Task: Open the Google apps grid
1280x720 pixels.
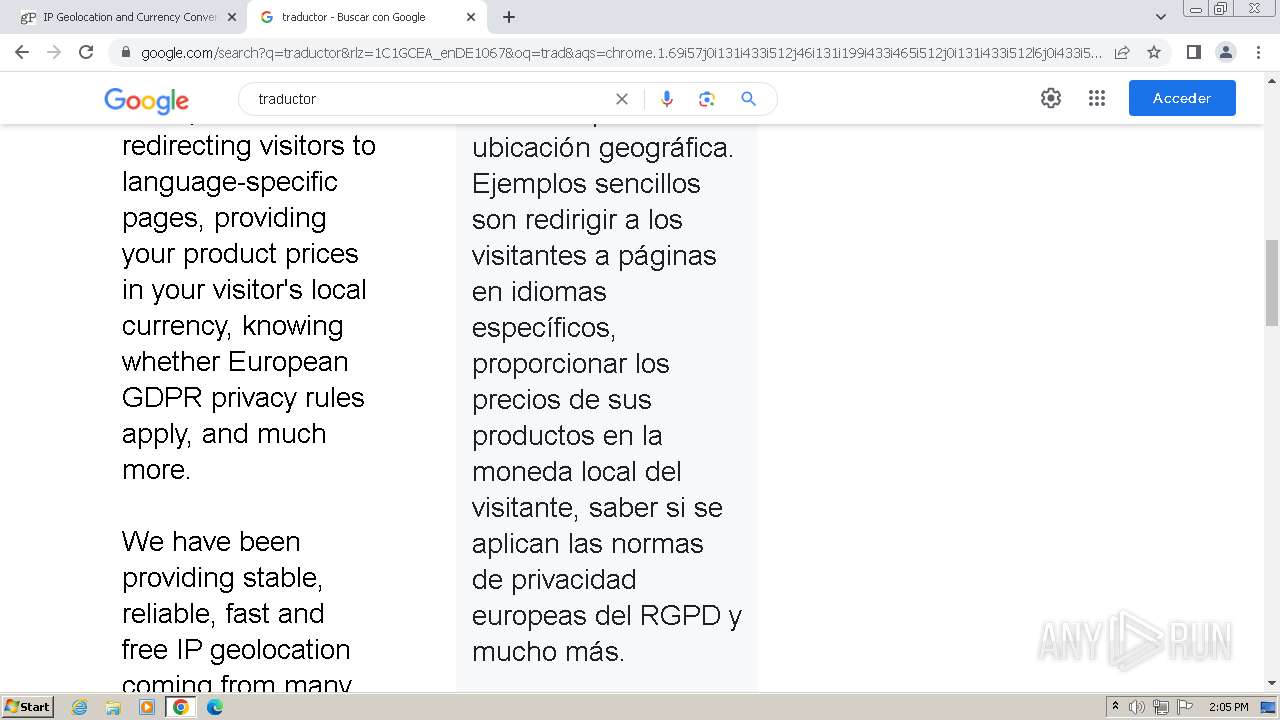Action: point(1097,98)
